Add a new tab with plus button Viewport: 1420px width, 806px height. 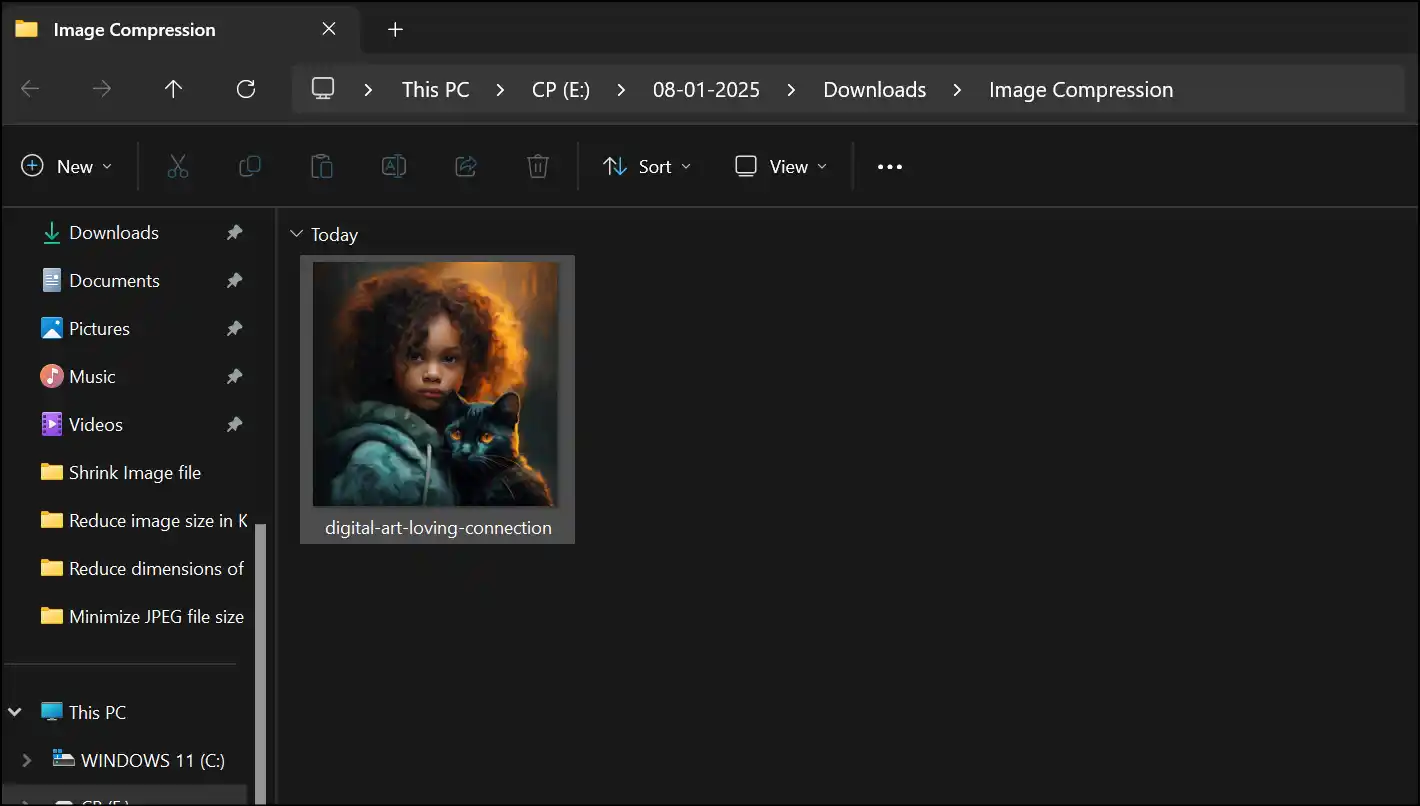[x=395, y=29]
